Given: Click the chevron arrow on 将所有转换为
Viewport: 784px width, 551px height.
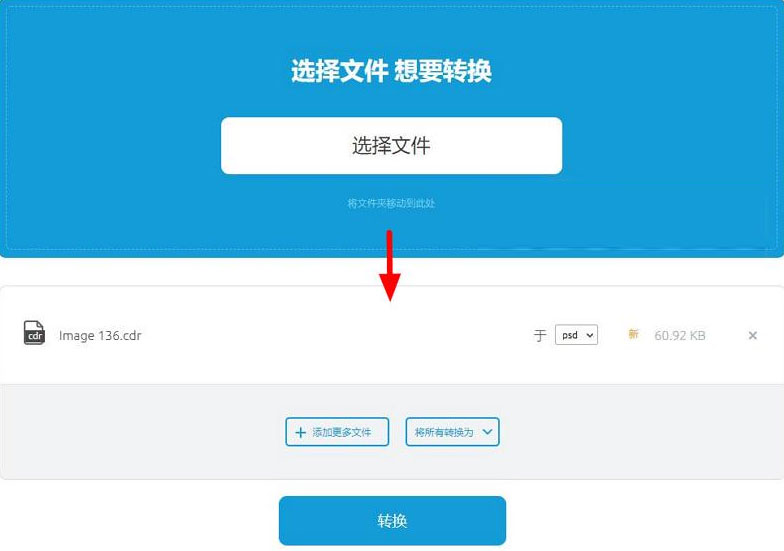Looking at the screenshot, I should 488,432.
